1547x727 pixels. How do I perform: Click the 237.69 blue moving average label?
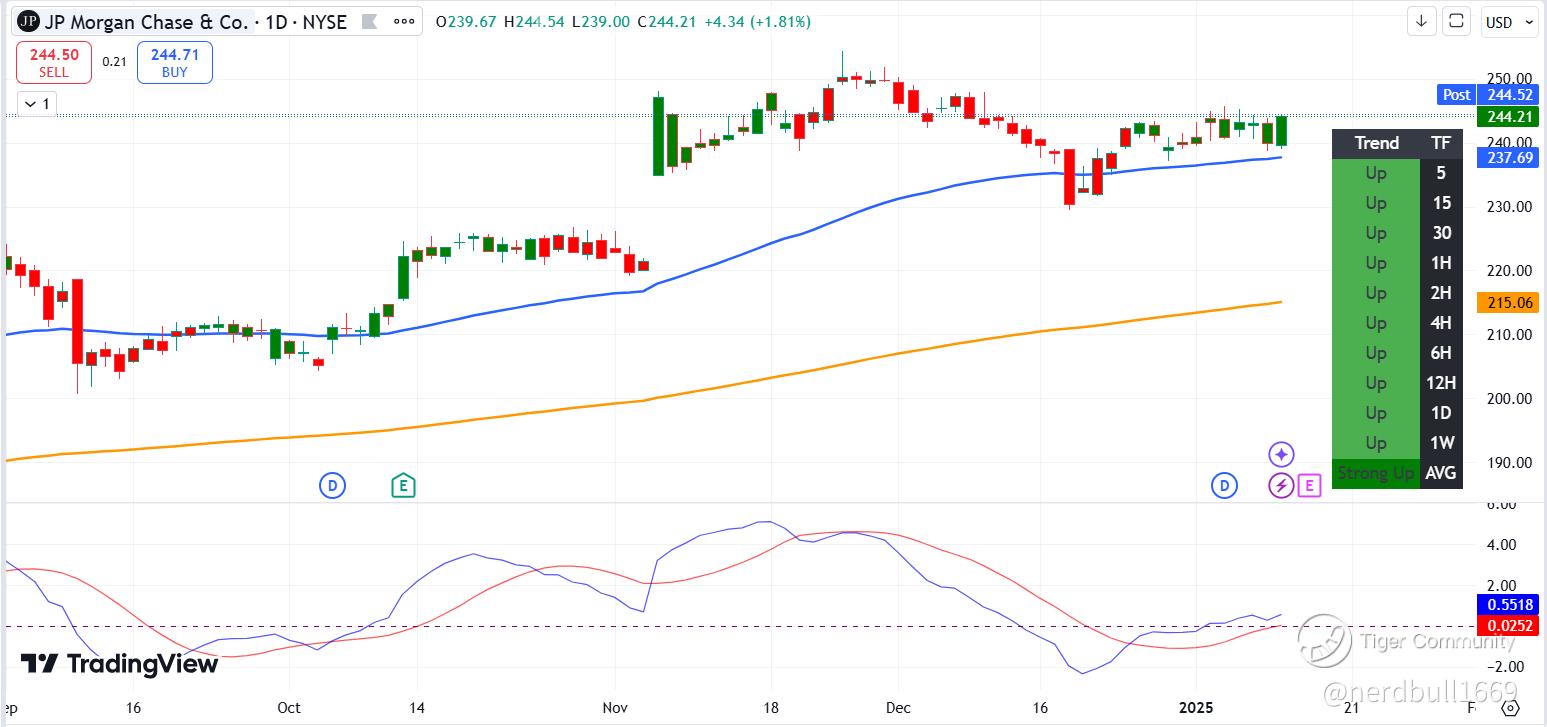1507,157
